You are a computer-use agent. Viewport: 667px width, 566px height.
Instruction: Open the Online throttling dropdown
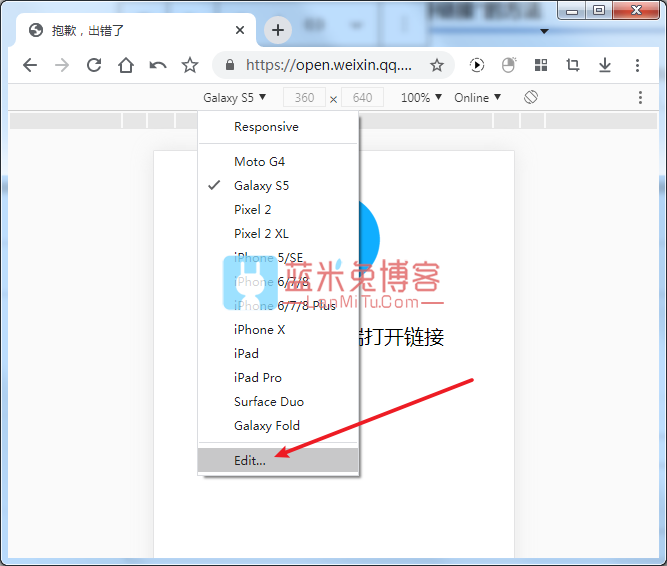pyautogui.click(x=477, y=98)
